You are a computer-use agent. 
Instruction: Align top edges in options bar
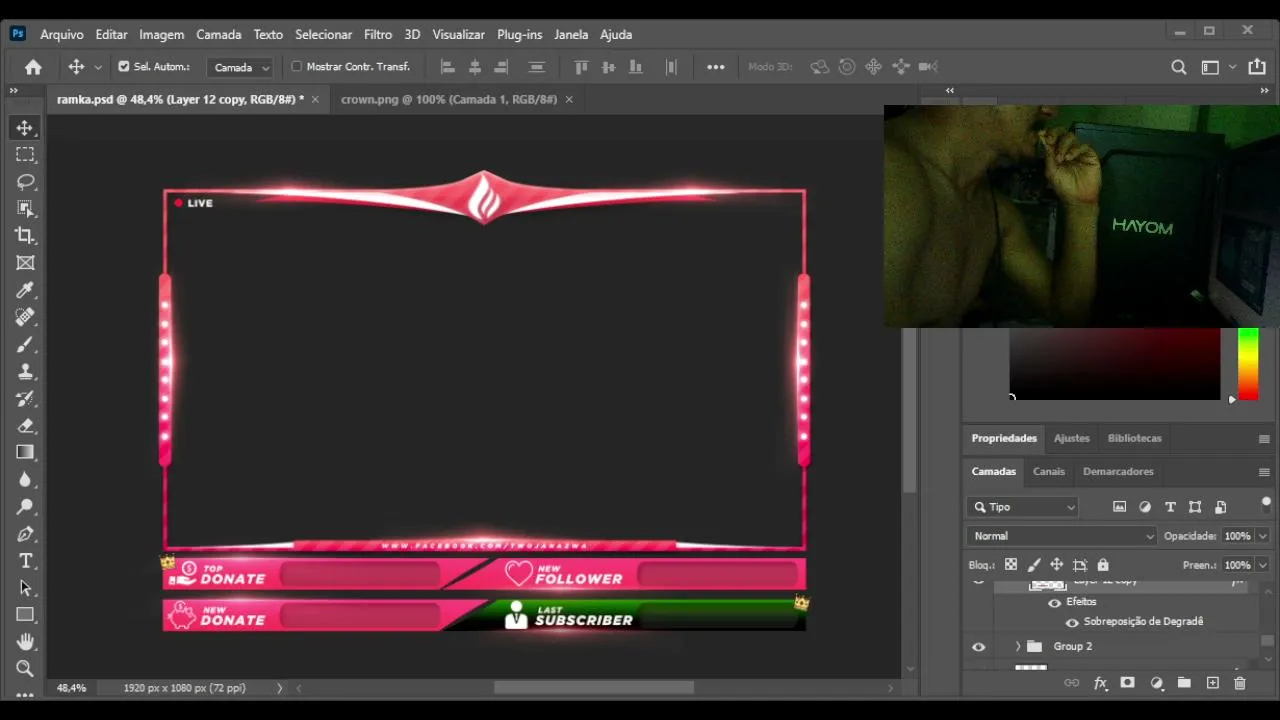581,67
